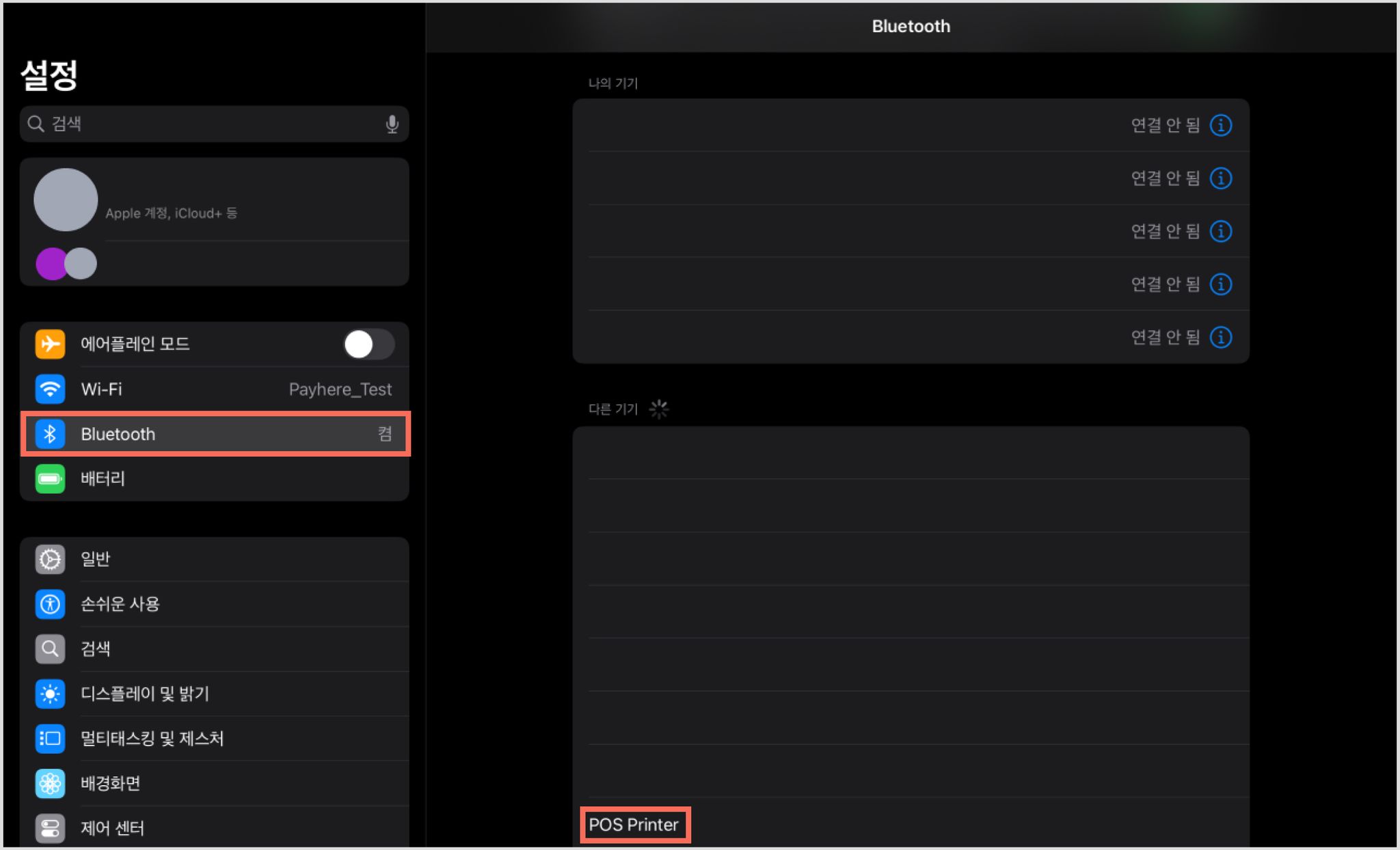
Task: Click the third 연결 안 됨 status text
Action: [x=1166, y=231]
